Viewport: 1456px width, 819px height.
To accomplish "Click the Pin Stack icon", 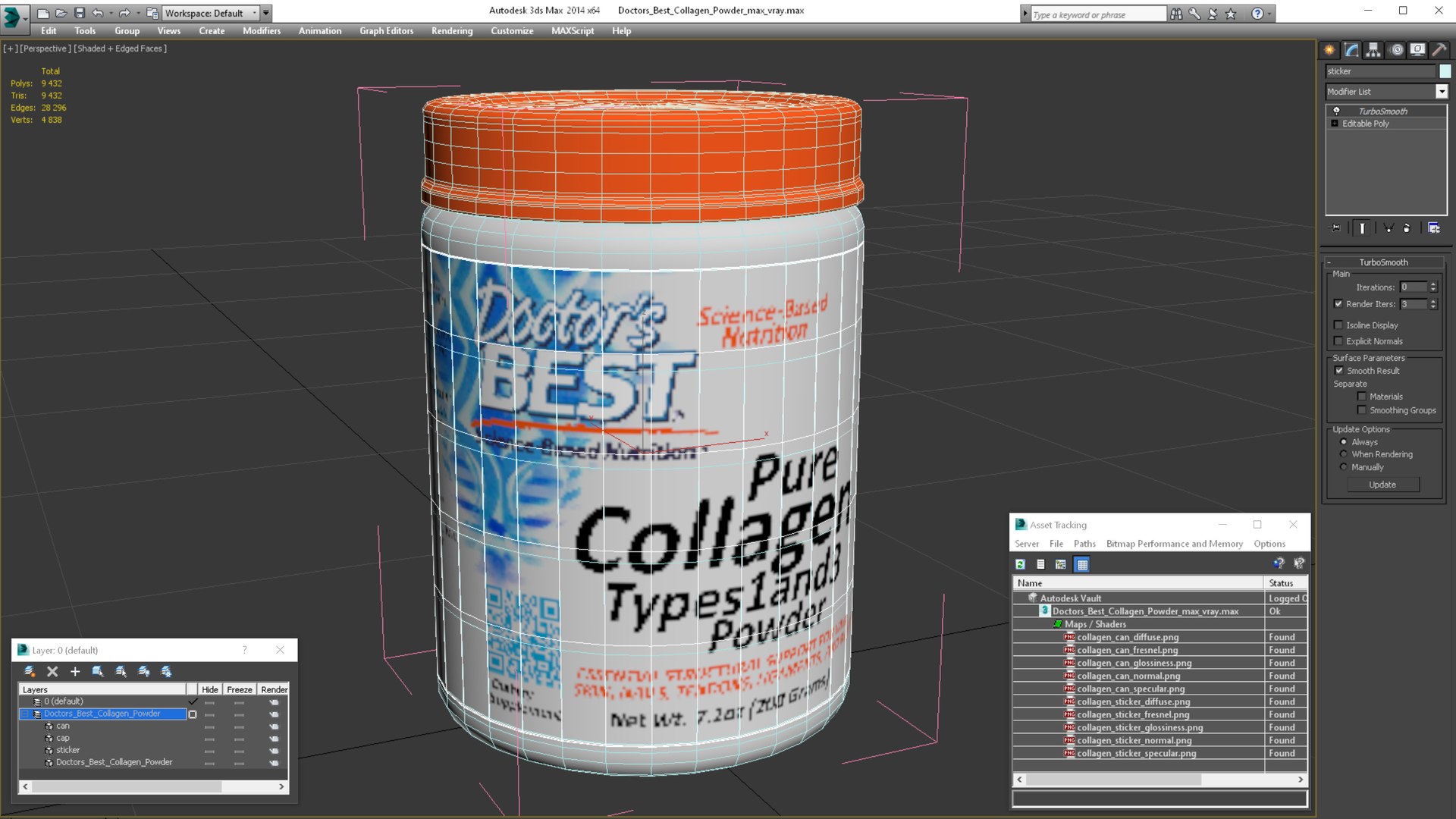I will [x=1335, y=227].
